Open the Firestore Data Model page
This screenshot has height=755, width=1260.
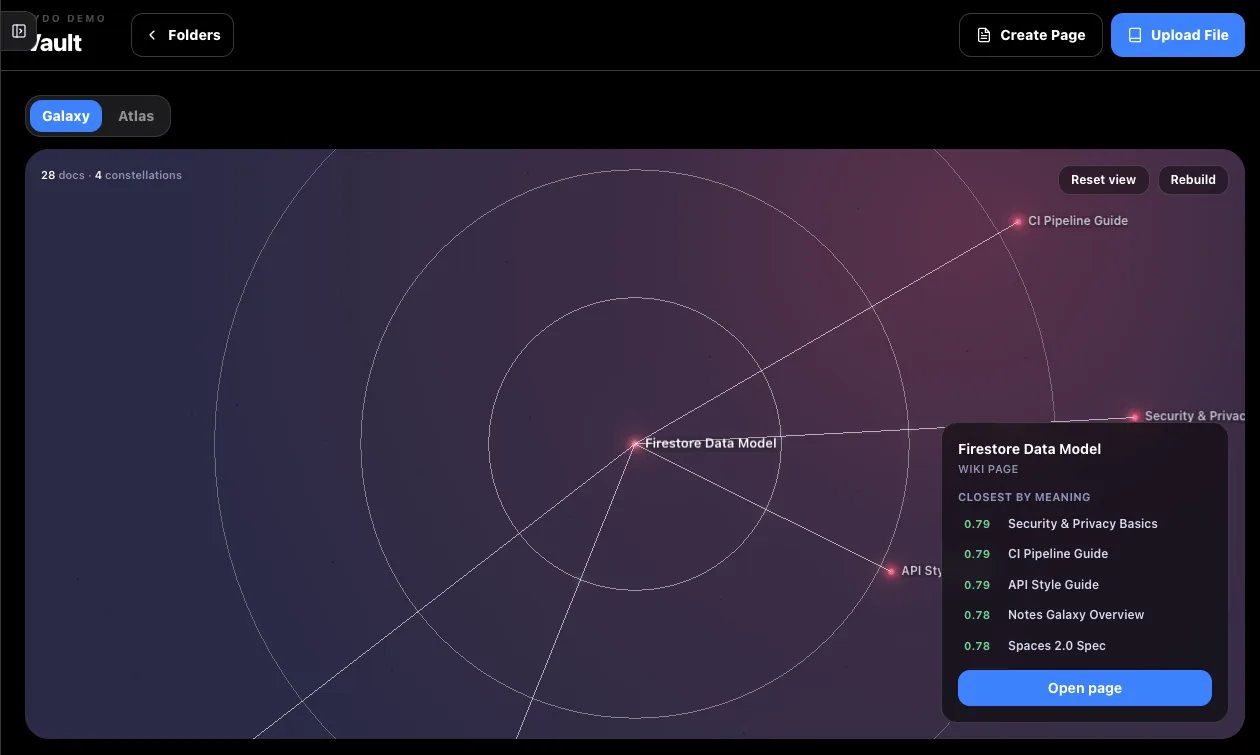click(1084, 688)
